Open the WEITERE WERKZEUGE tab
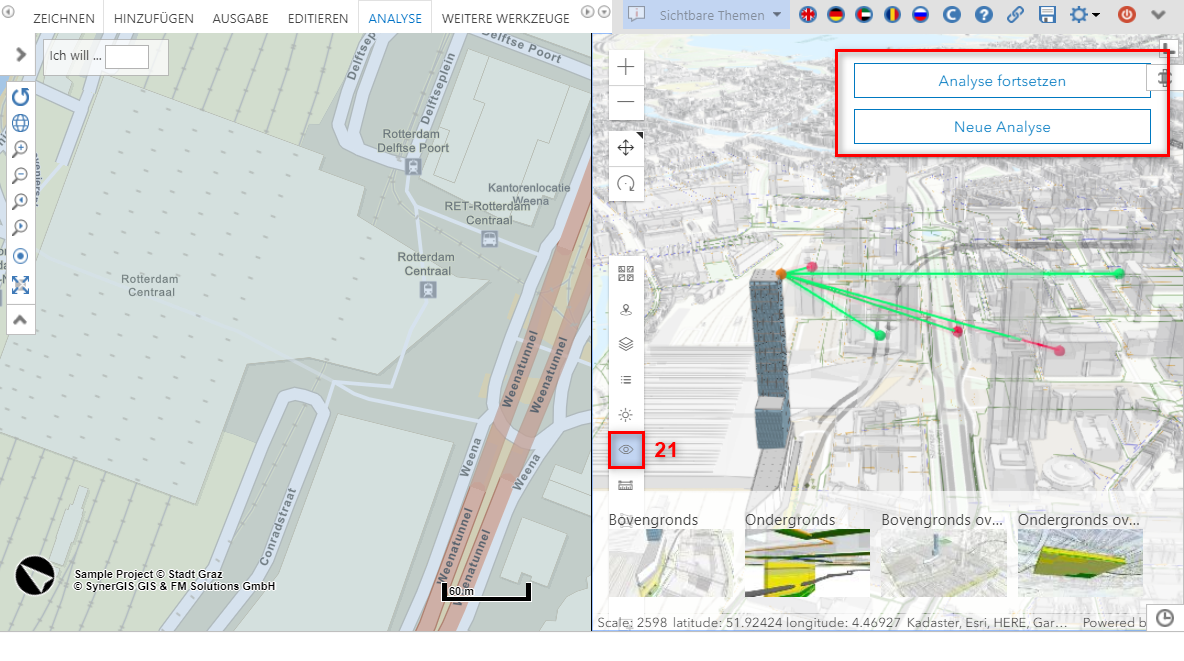This screenshot has height=661, width=1184. 505,18
